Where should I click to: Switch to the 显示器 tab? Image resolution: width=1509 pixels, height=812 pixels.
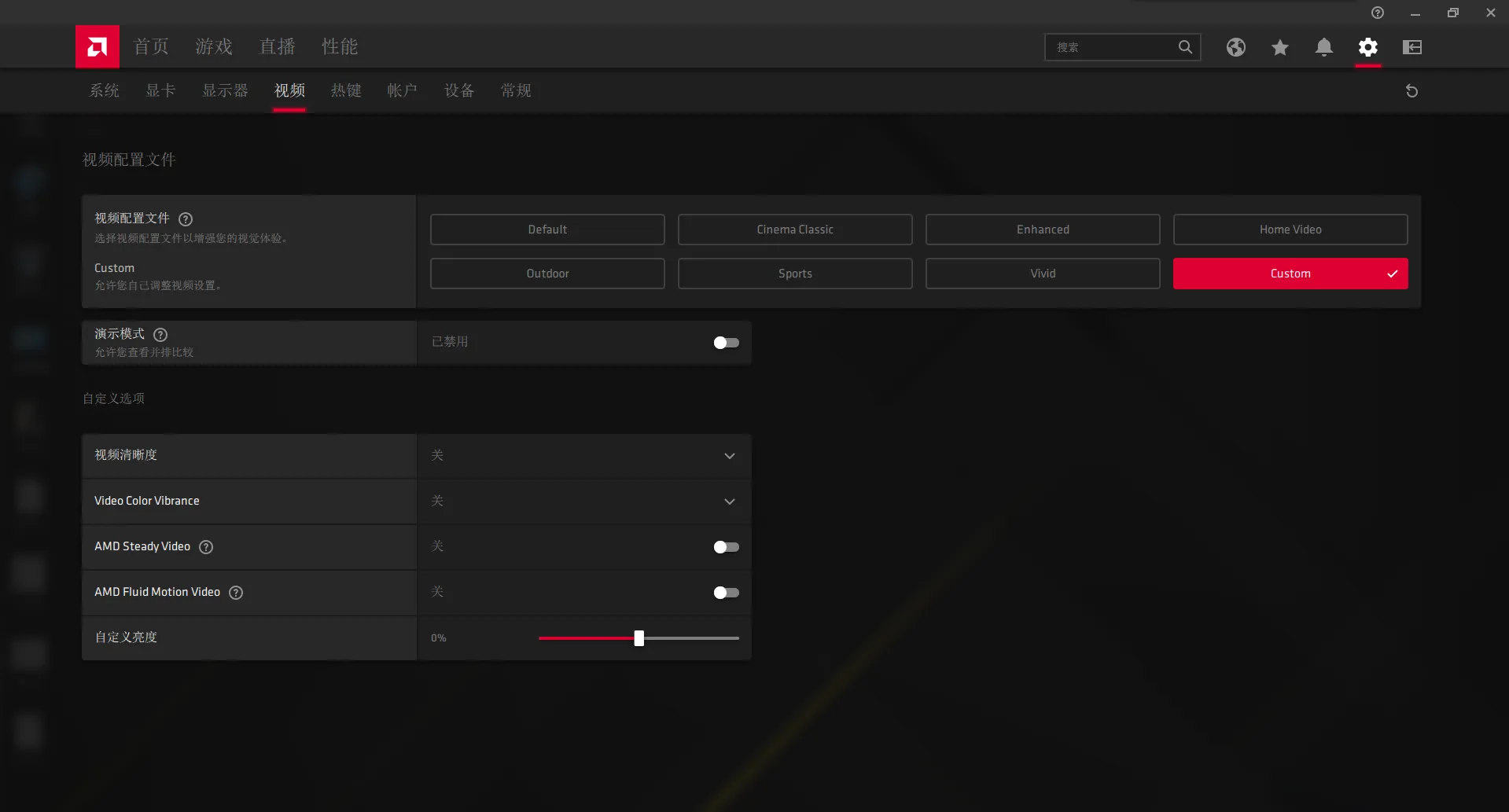tap(225, 91)
